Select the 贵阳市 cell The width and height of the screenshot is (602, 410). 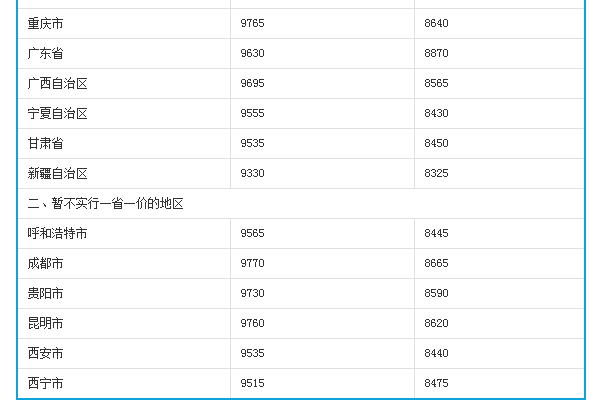pyautogui.click(x=45, y=293)
